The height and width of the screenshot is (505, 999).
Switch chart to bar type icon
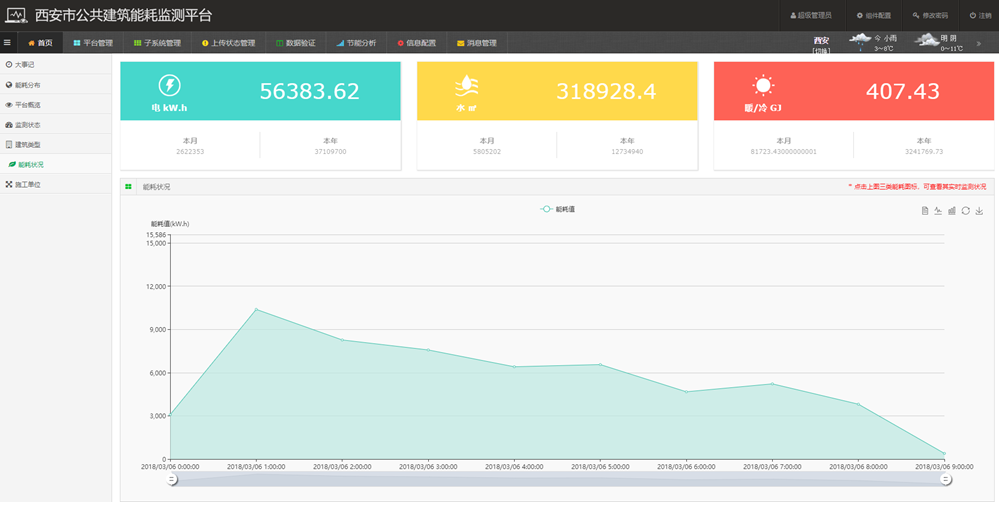952,211
